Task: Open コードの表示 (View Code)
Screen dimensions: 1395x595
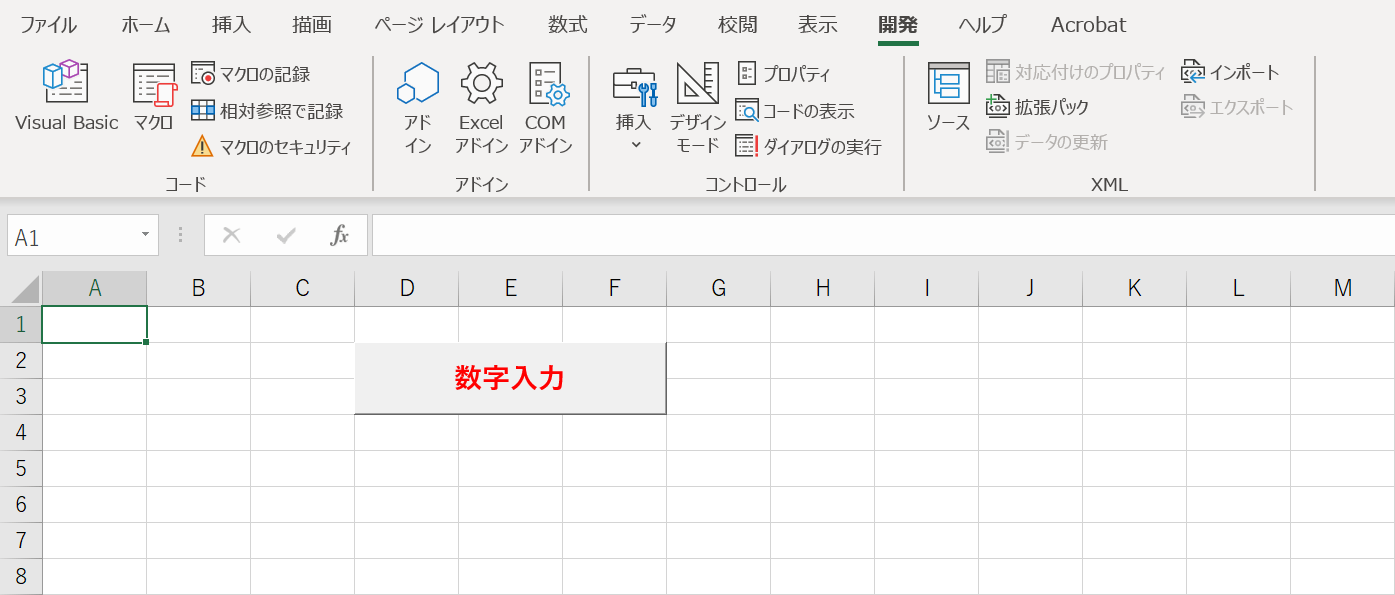Action: pos(793,110)
